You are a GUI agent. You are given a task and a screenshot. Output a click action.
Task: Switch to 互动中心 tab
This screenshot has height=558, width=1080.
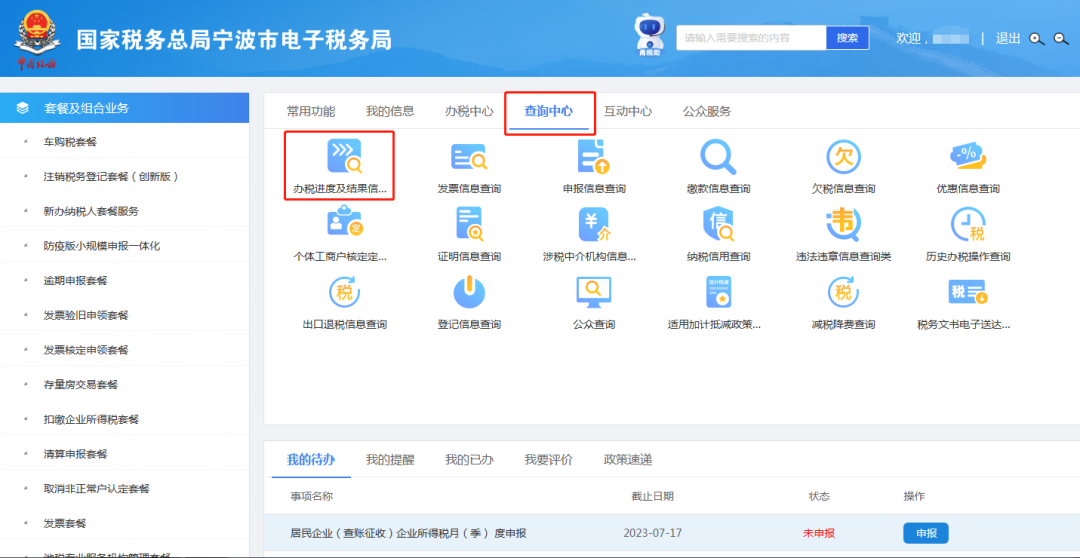tap(628, 111)
